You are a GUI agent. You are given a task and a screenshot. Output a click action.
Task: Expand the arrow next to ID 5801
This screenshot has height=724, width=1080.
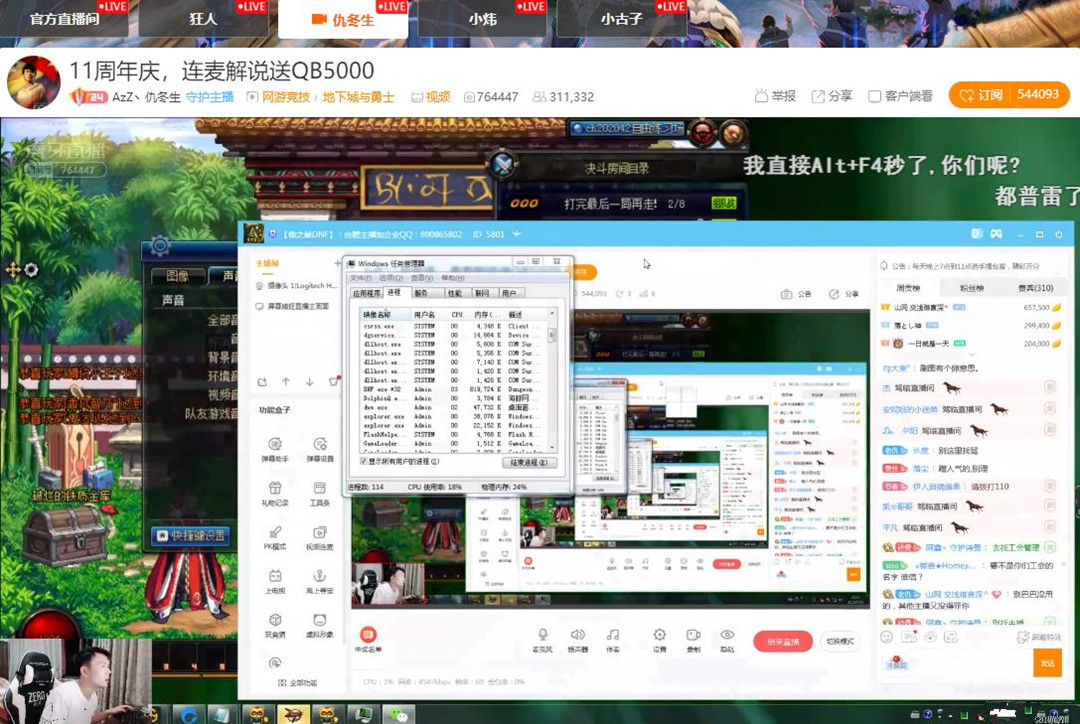[516, 234]
